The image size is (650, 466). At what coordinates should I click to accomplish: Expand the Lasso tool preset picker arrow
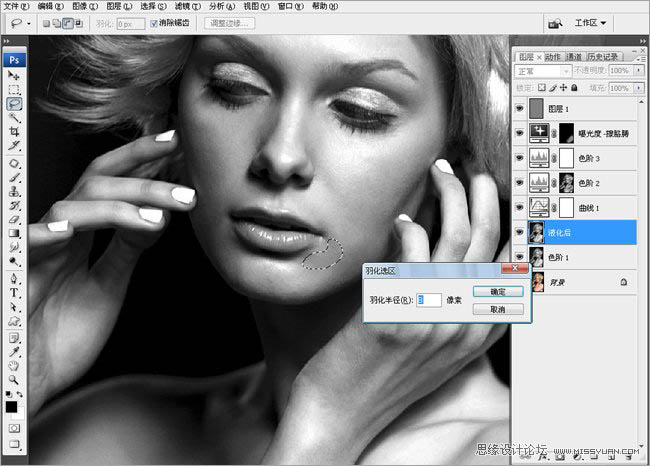27,22
